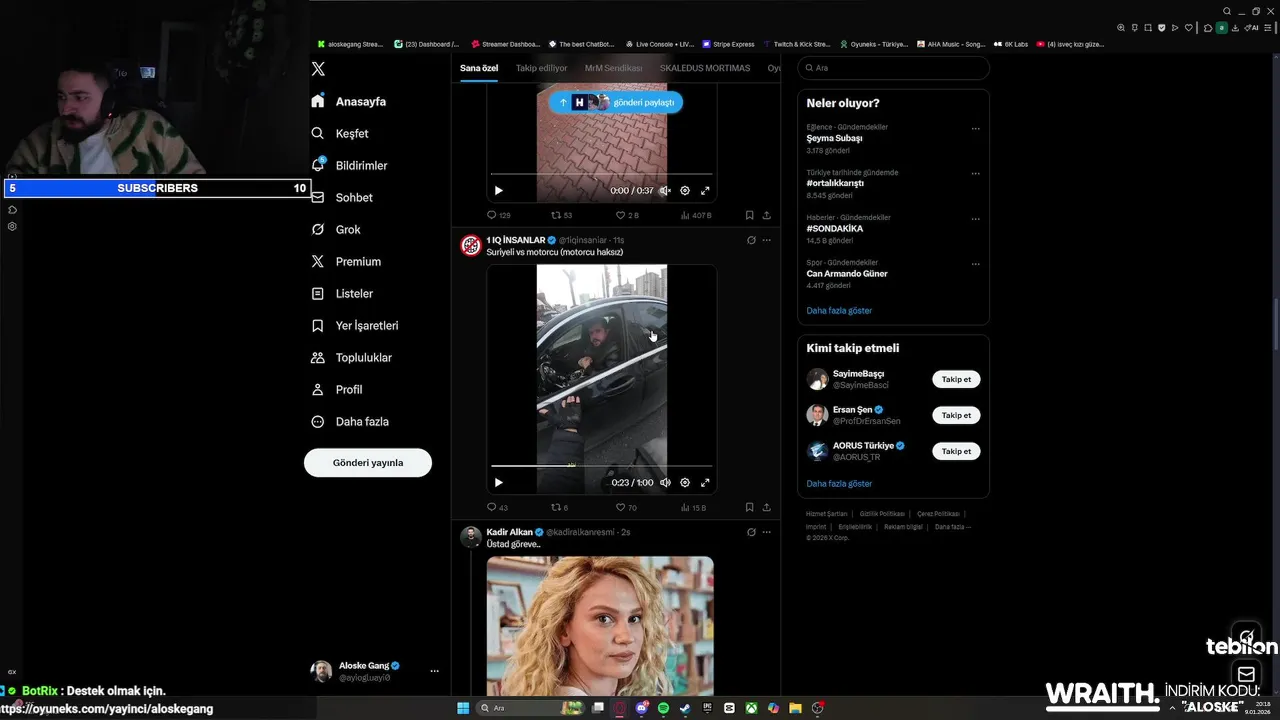Open Sohbet messages
The width and height of the screenshot is (1280, 720).
[342, 197]
